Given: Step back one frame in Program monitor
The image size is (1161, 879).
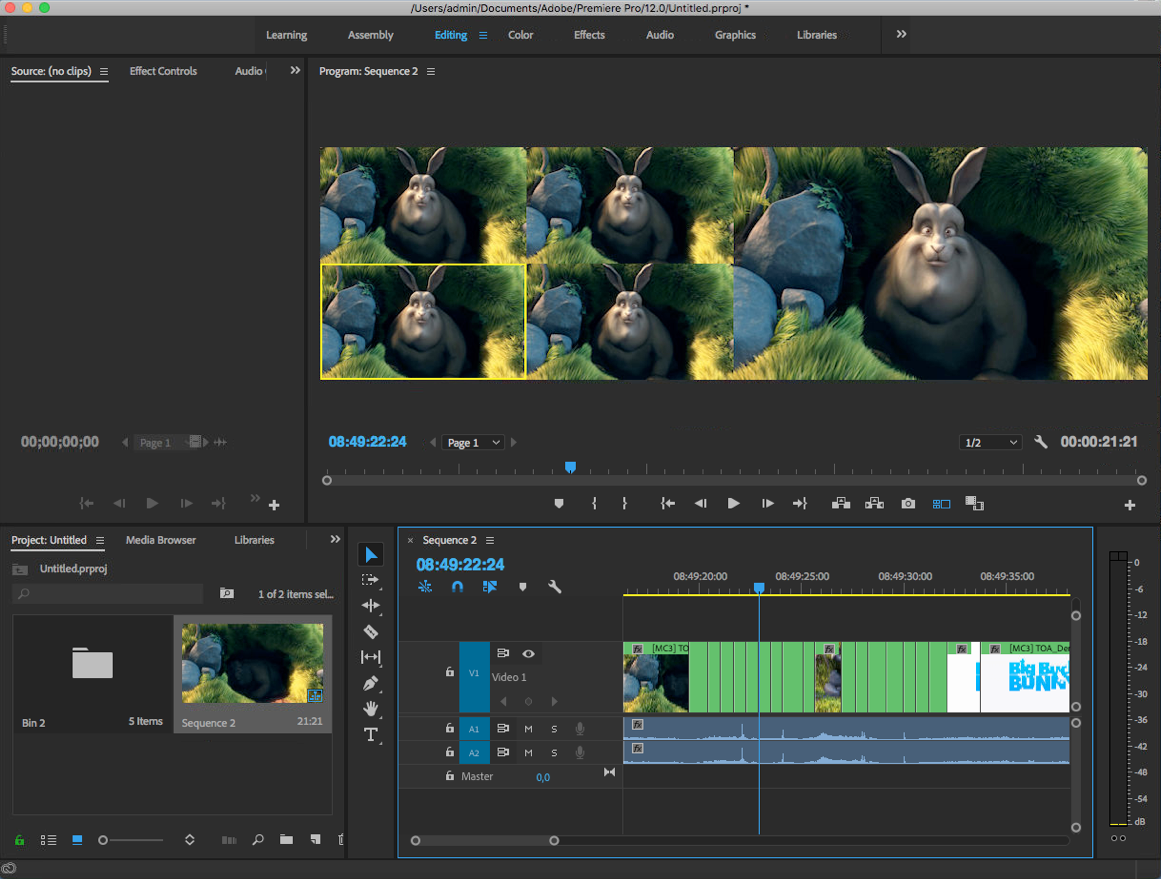Looking at the screenshot, I should tap(700, 504).
